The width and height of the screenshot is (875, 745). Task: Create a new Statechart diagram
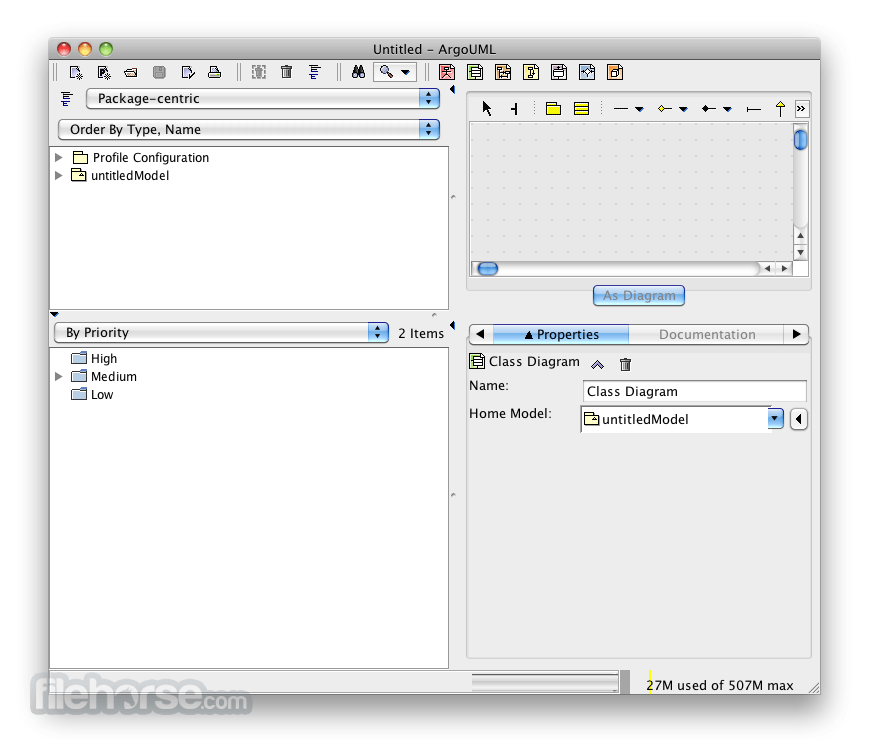(x=559, y=72)
